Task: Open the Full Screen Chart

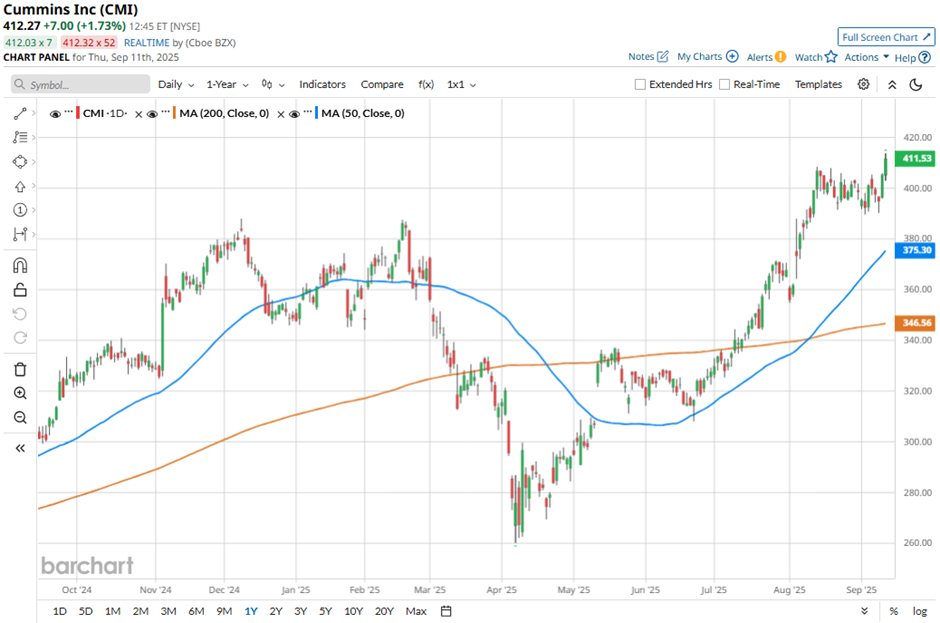Action: pos(885,37)
